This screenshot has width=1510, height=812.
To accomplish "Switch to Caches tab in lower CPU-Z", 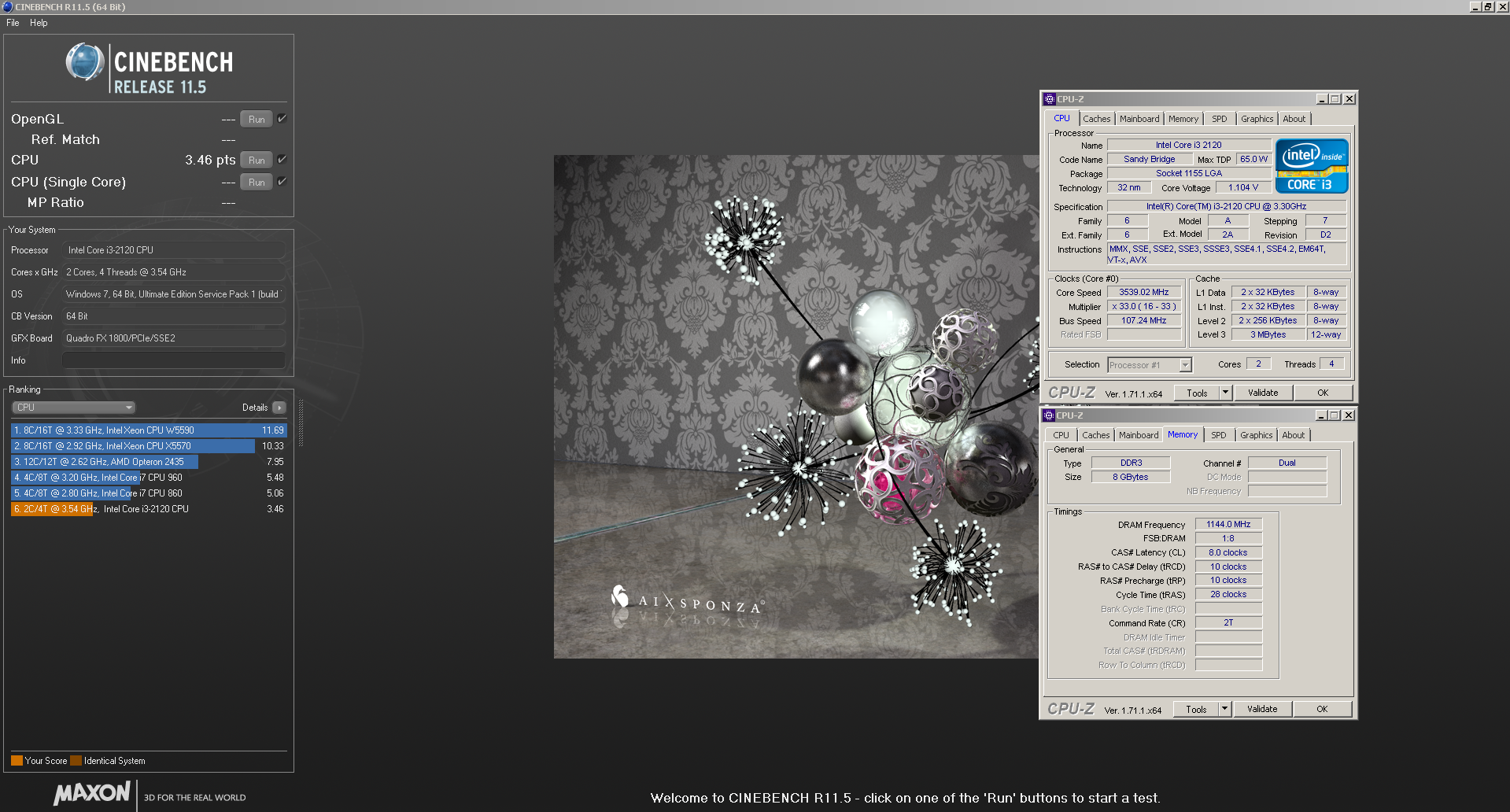I will [1096, 435].
